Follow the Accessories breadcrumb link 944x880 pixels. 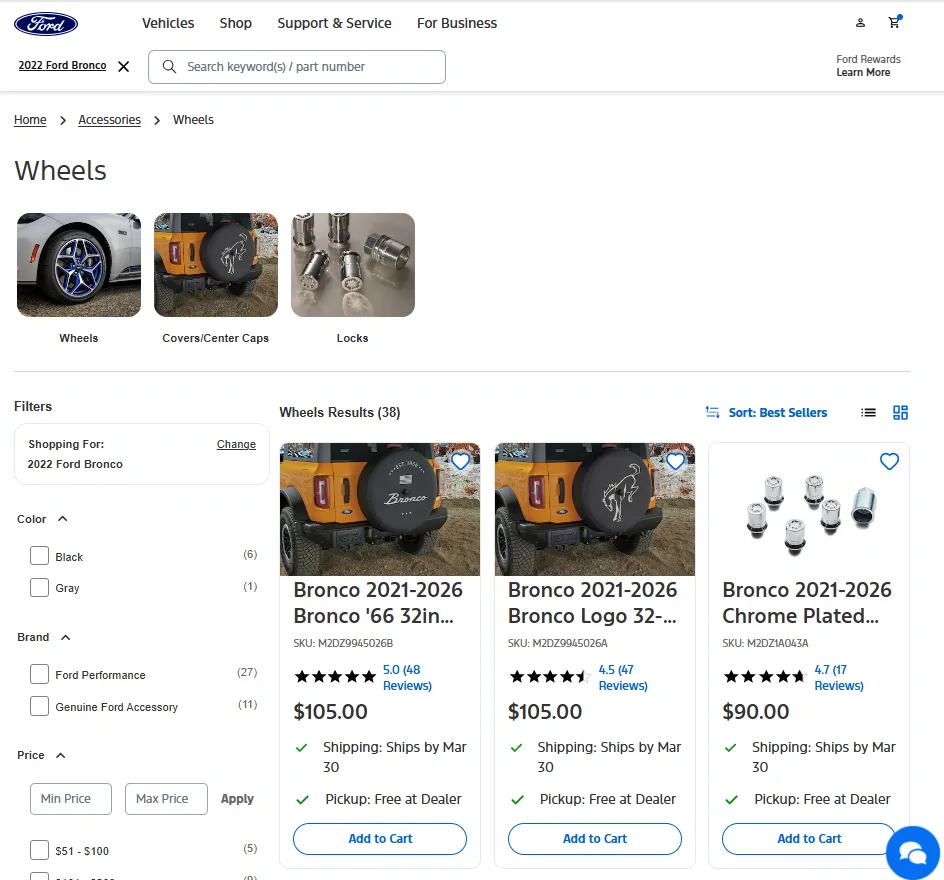(x=109, y=119)
